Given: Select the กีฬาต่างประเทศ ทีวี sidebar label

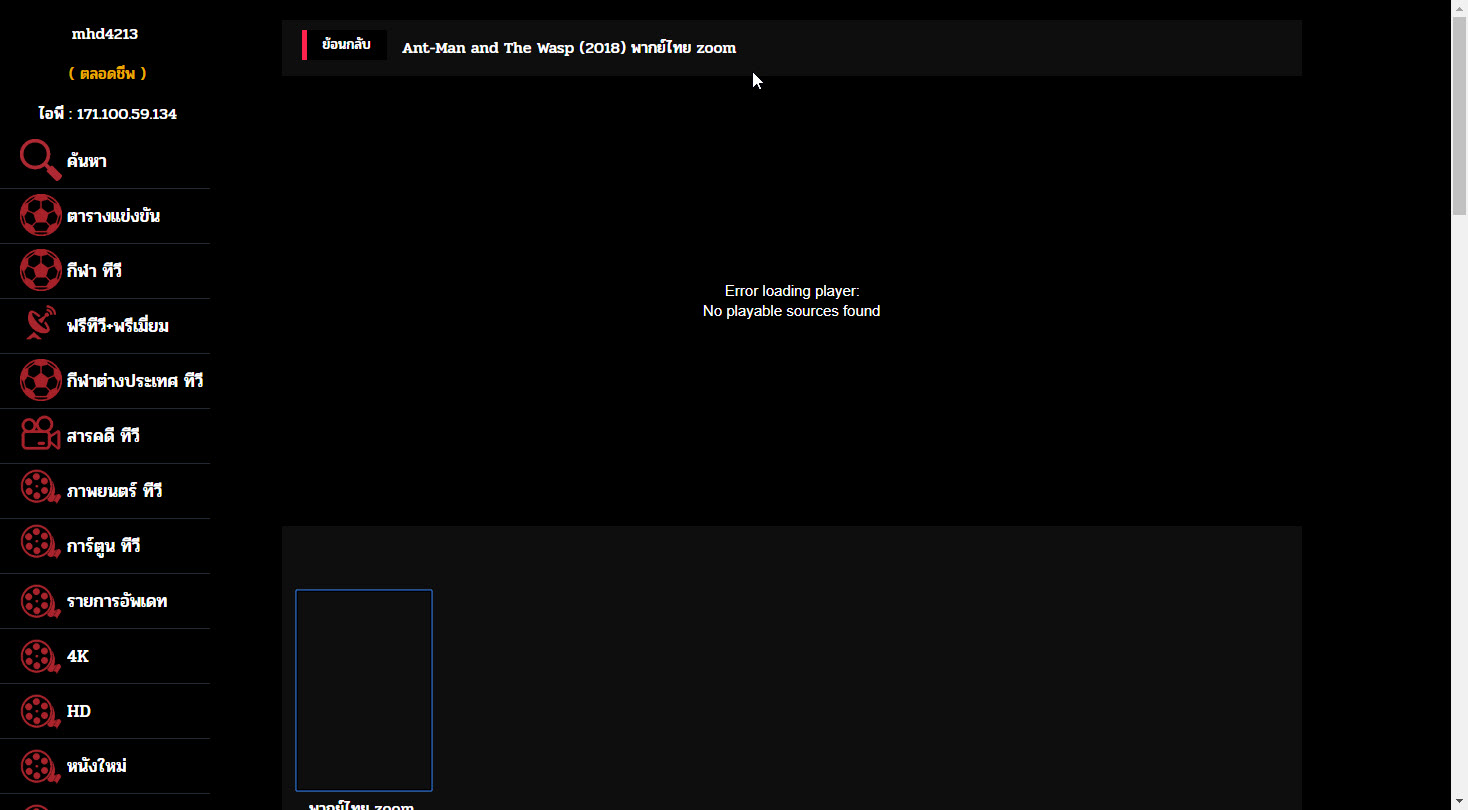Looking at the screenshot, I should [x=135, y=381].
